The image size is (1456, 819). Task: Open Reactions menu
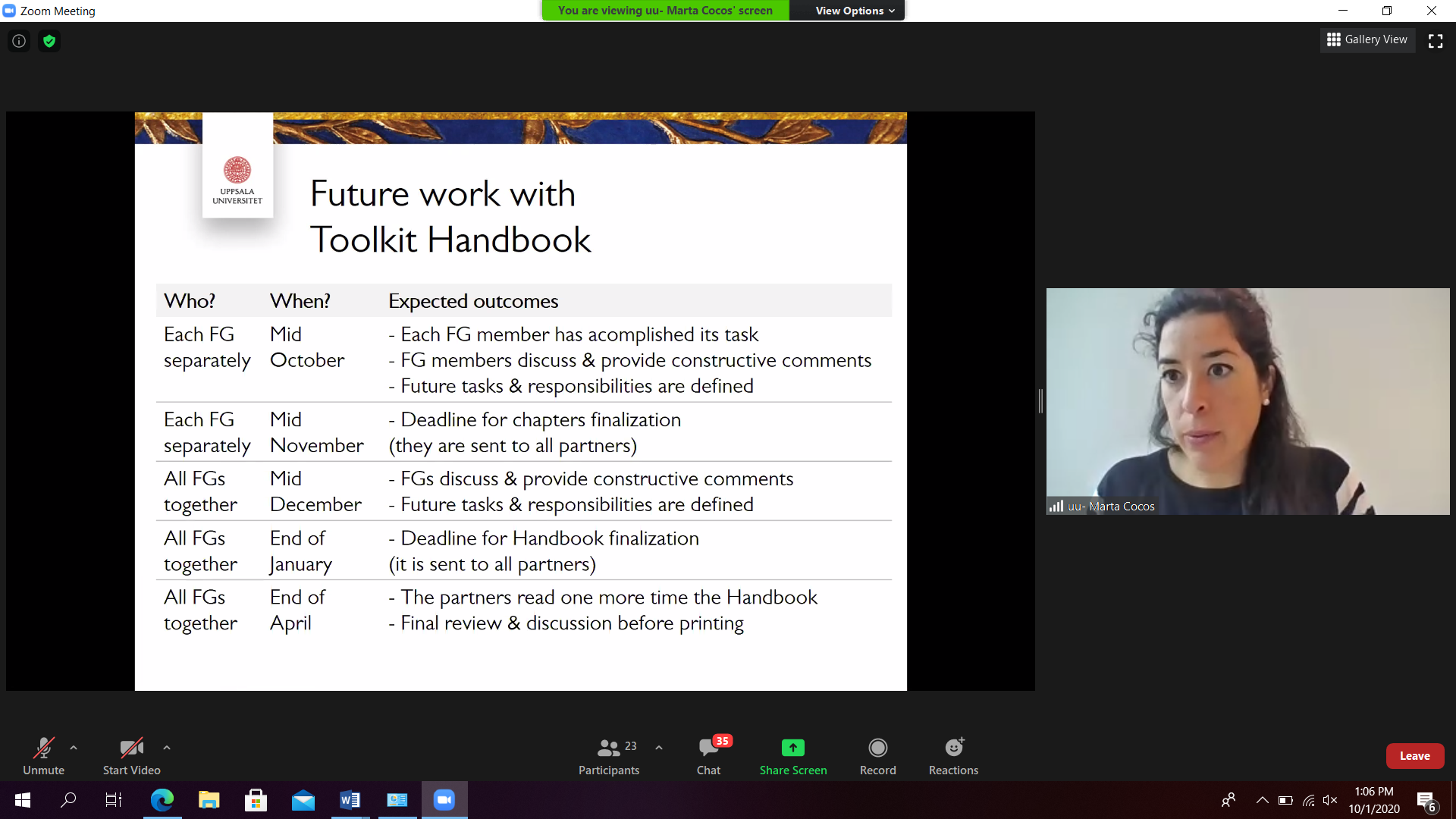pos(953,756)
